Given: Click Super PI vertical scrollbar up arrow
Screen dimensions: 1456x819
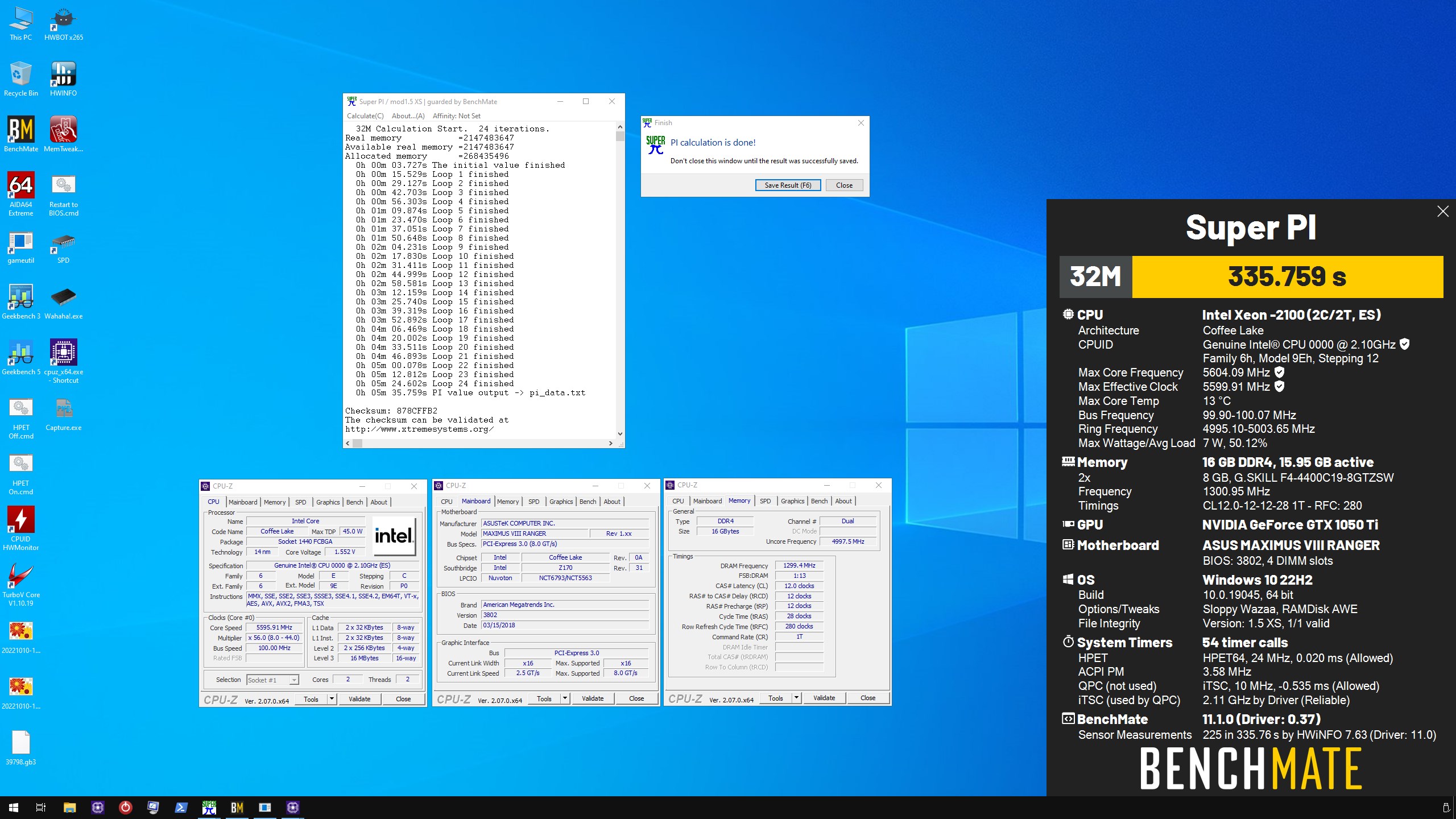Looking at the screenshot, I should (x=620, y=127).
